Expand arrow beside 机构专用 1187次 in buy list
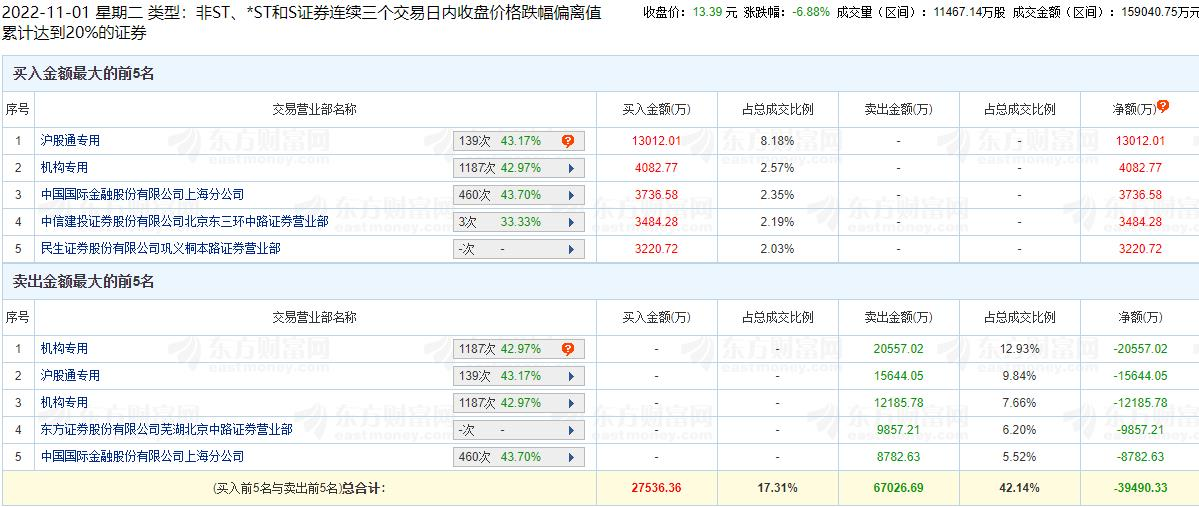 pos(570,168)
